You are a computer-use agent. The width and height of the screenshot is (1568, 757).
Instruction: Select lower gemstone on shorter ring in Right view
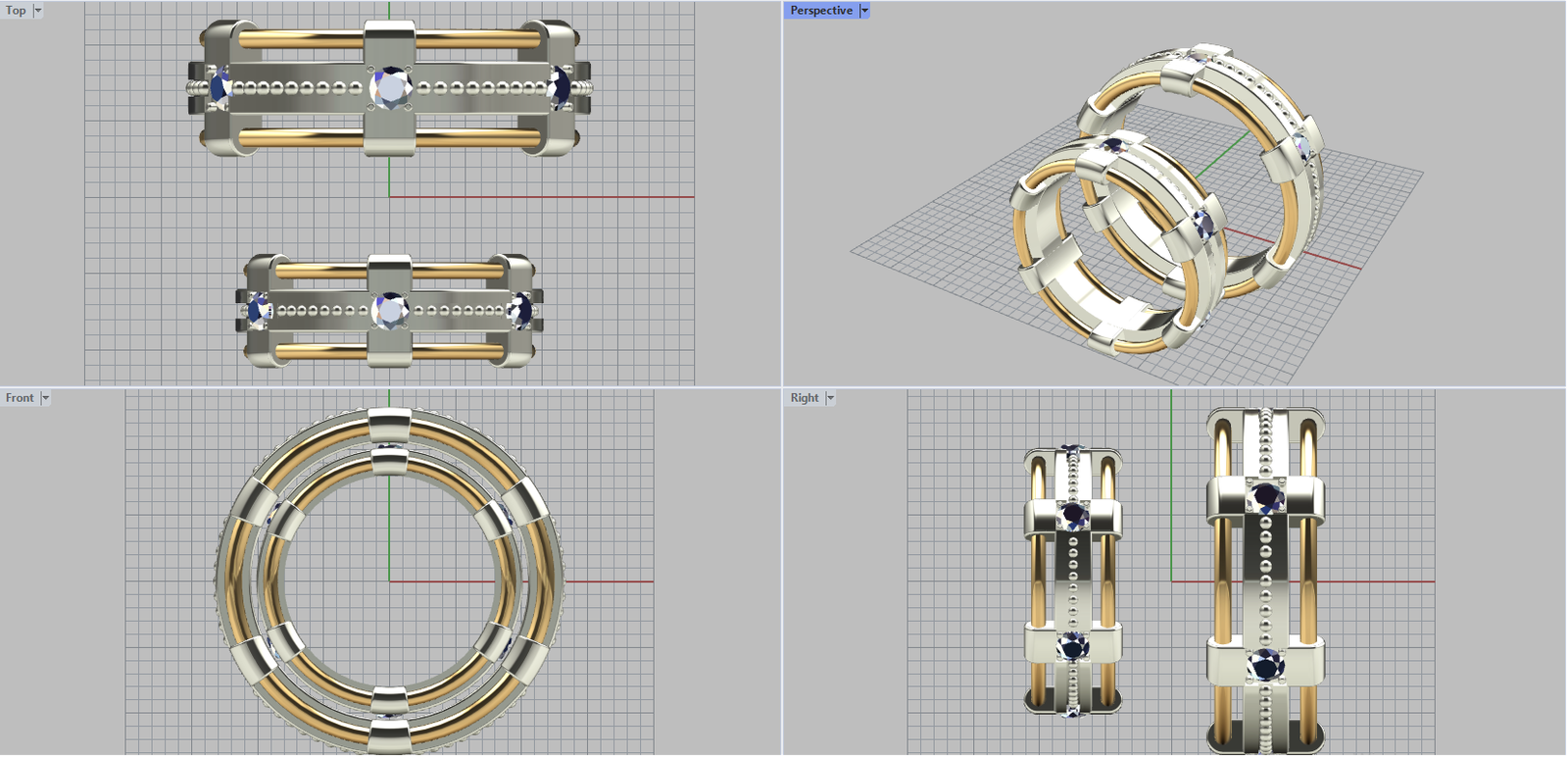pos(1072,647)
